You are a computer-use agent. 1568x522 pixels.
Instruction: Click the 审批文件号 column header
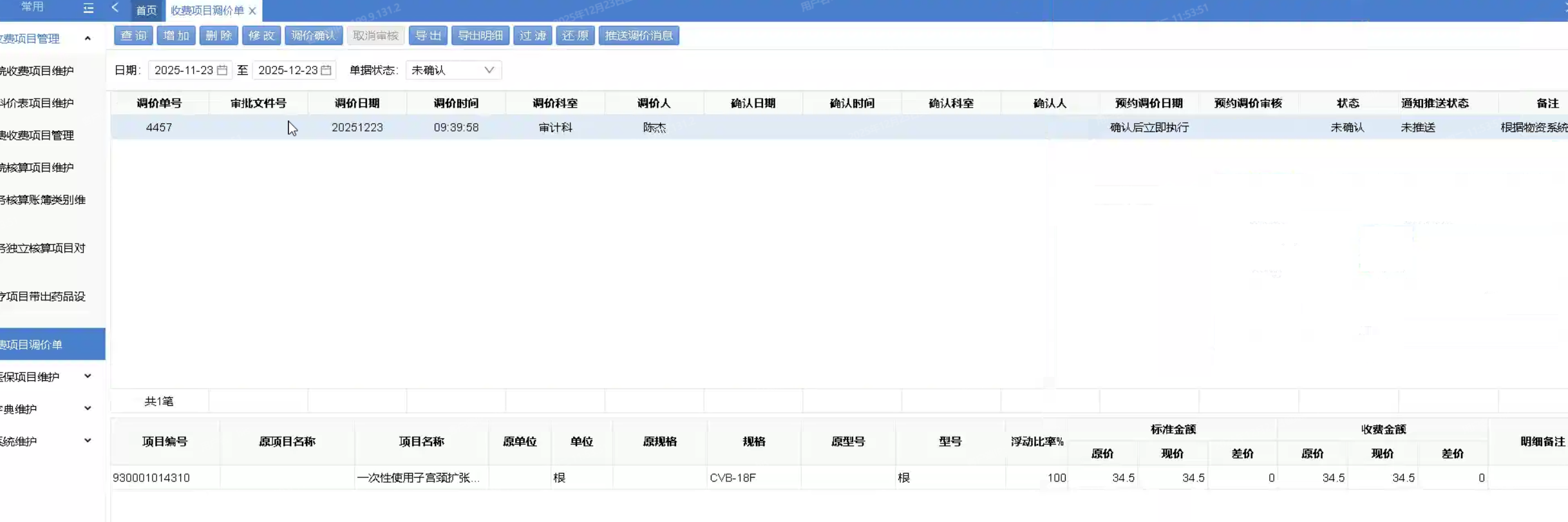pos(258,103)
